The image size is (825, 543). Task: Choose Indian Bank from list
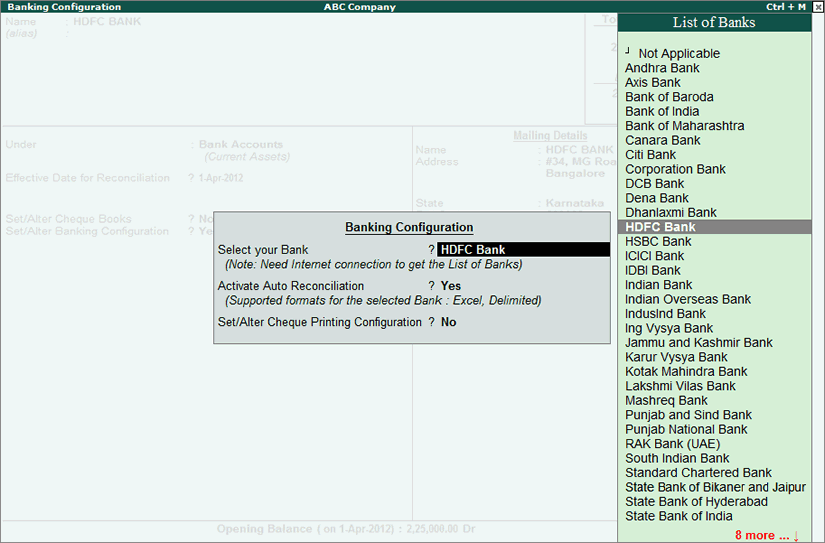(x=658, y=285)
